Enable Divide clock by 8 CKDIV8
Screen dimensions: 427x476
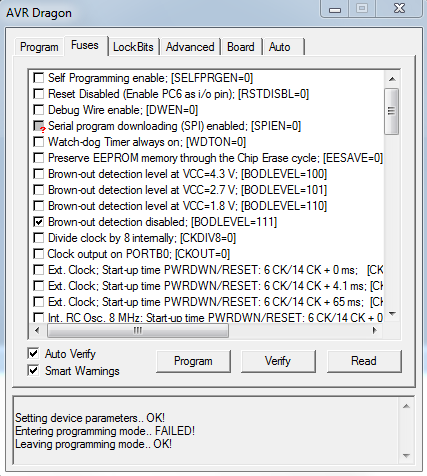(39, 238)
